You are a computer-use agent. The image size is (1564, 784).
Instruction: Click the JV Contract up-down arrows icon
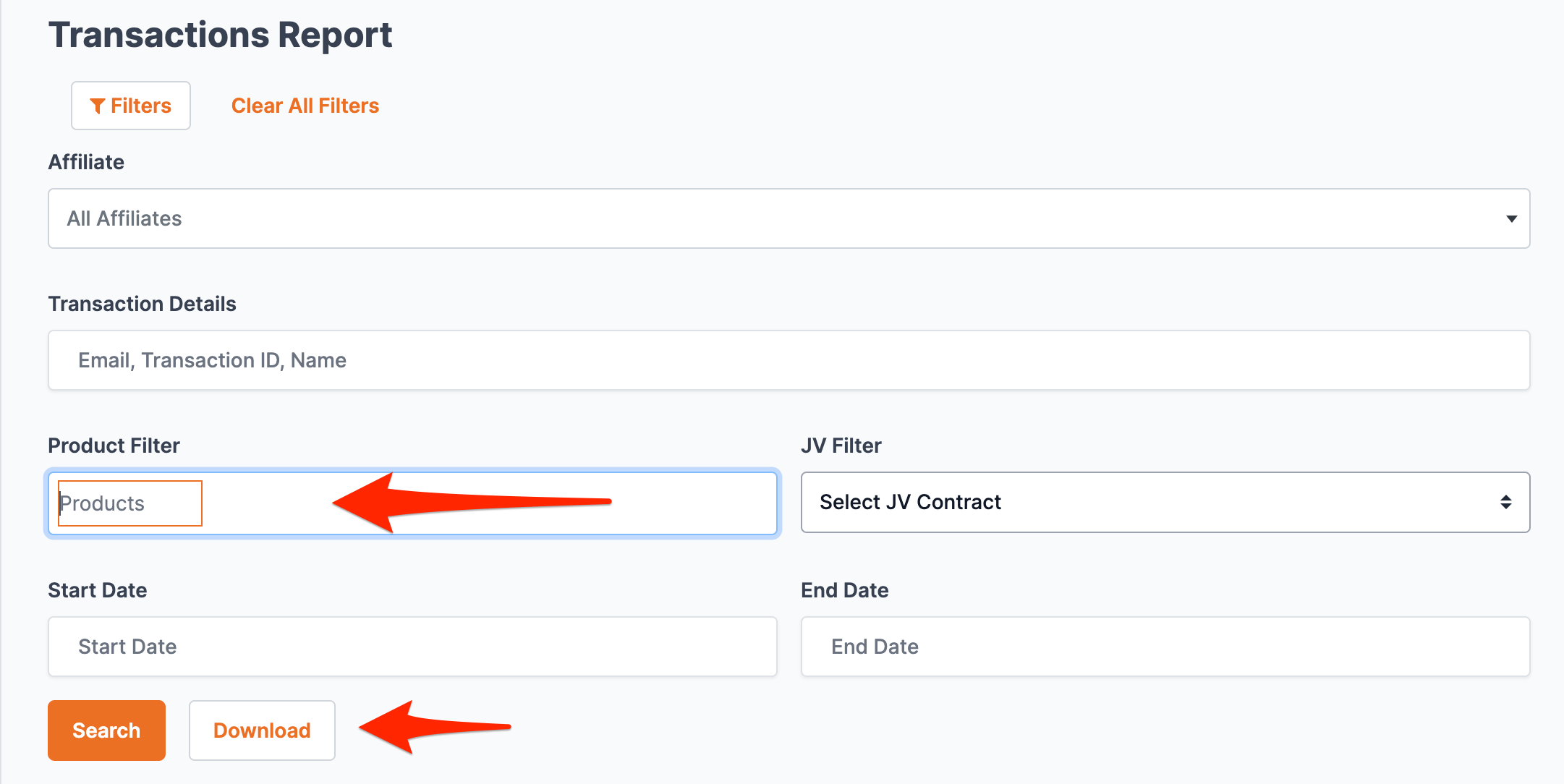pos(1505,503)
